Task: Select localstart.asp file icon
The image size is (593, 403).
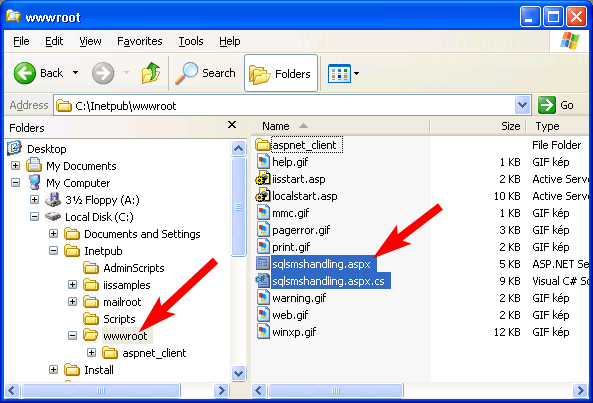Action: coord(263,196)
